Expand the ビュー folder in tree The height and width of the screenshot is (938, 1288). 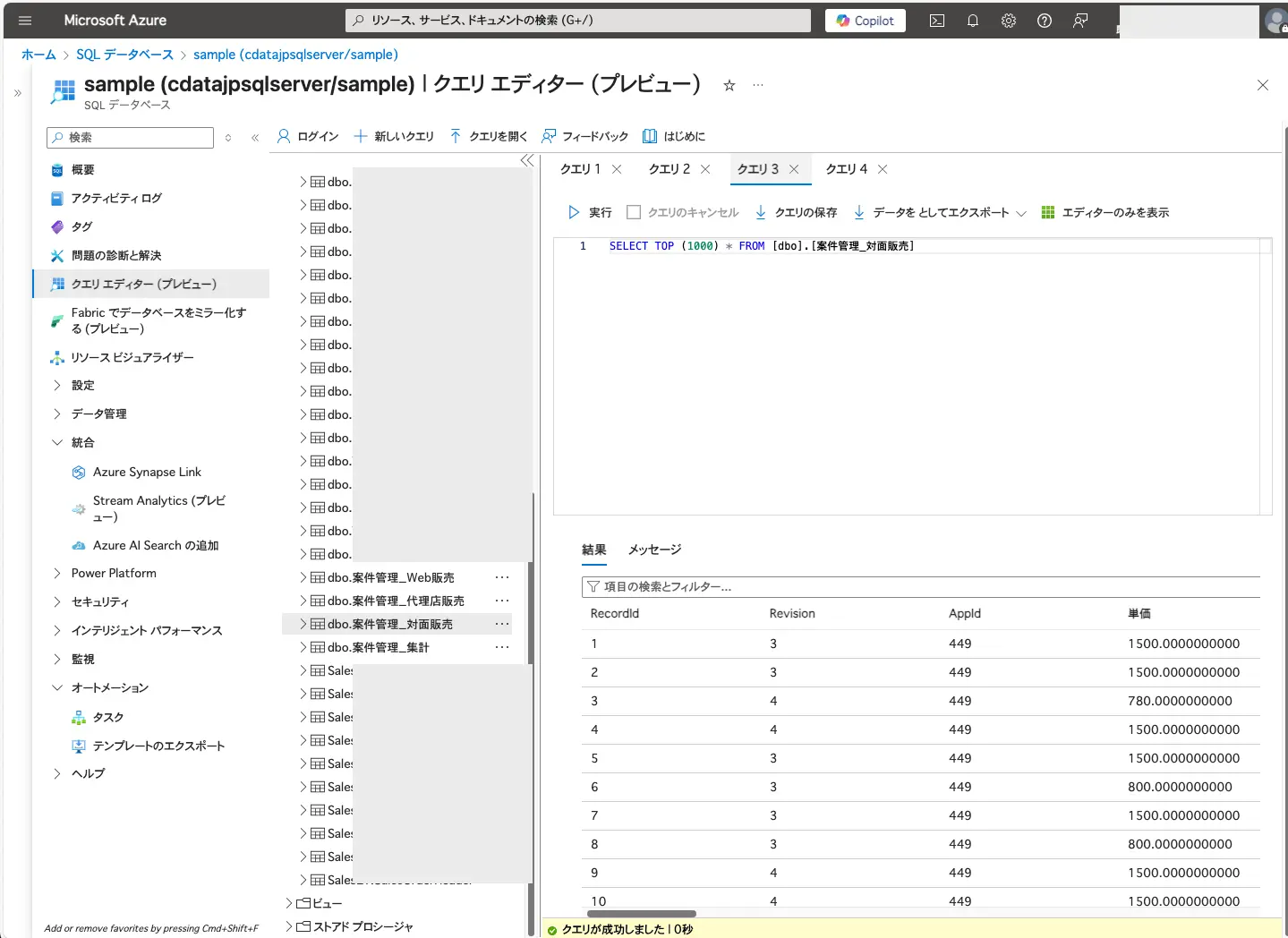point(289,903)
